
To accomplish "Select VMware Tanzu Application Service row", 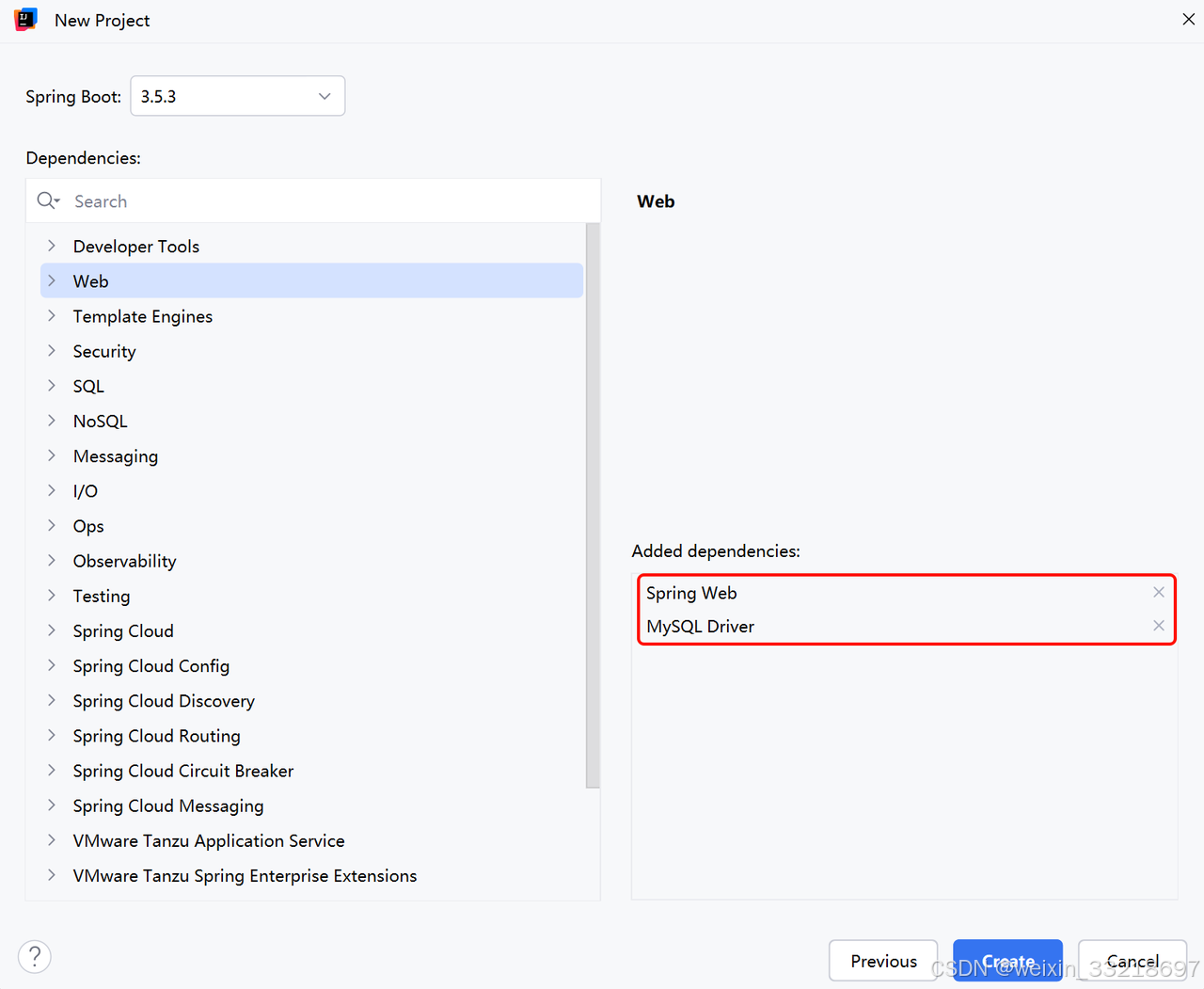I will (311, 840).
